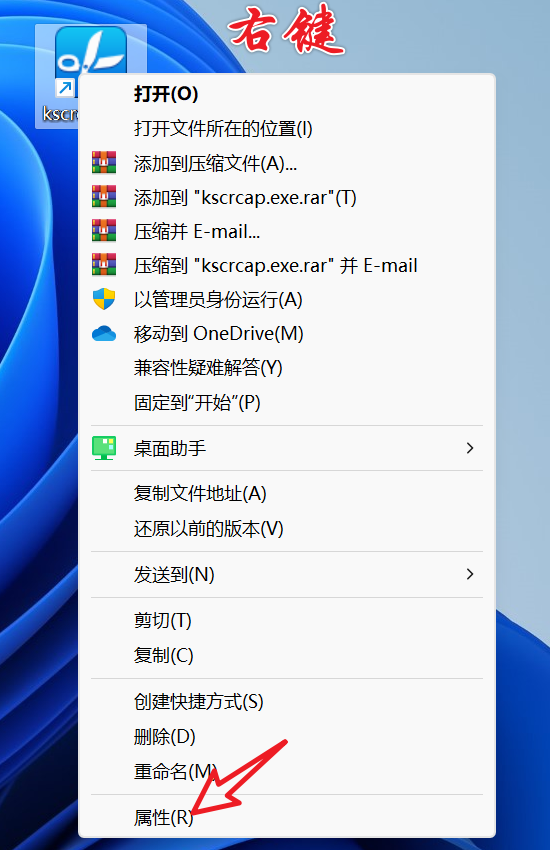This screenshot has width=550, height=850.
Task: Open the 桌面助手 menu entry
Action: pyautogui.click(x=170, y=448)
